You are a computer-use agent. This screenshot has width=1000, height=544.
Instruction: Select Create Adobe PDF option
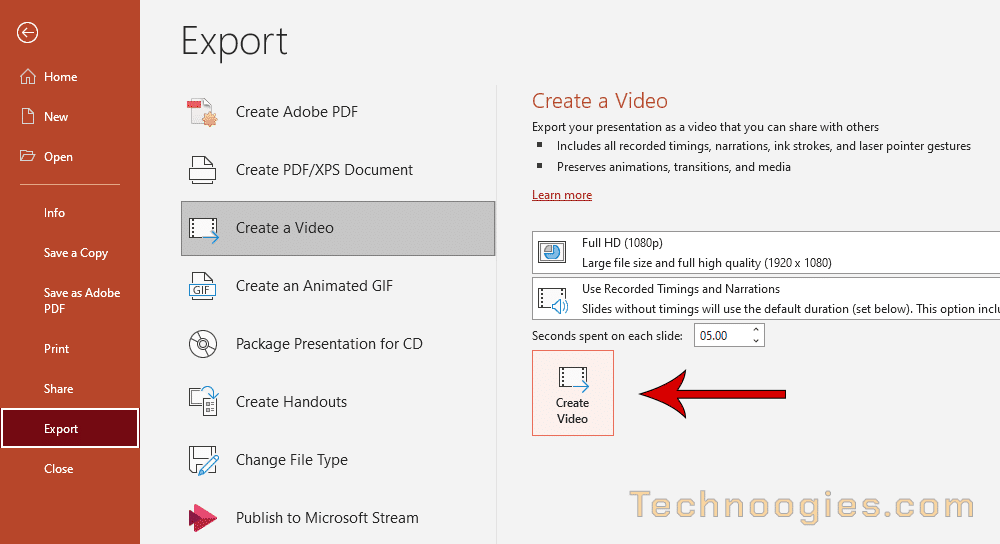tap(338, 112)
